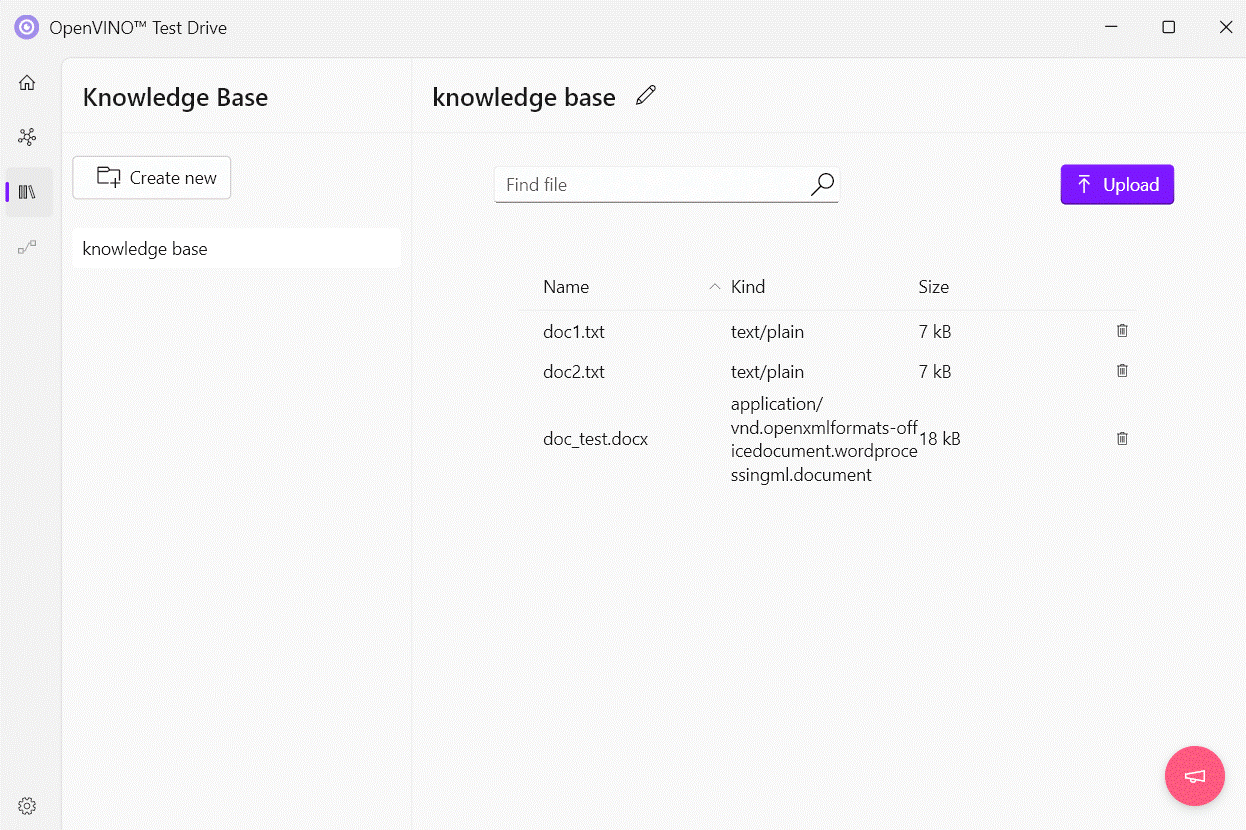Open the workflow icon below library icon
The height and width of the screenshot is (830, 1246).
tap(27, 247)
